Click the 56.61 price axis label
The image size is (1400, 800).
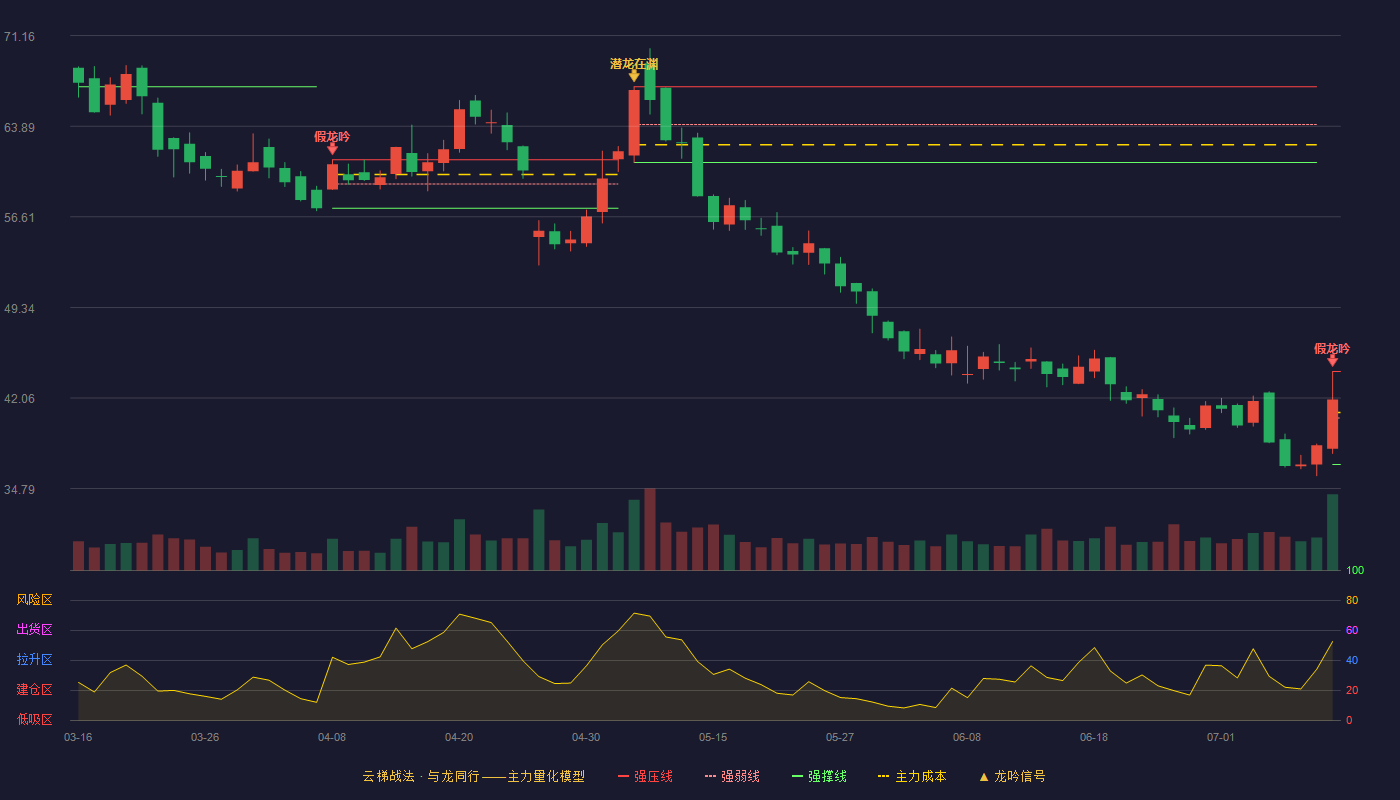pyautogui.click(x=19, y=217)
